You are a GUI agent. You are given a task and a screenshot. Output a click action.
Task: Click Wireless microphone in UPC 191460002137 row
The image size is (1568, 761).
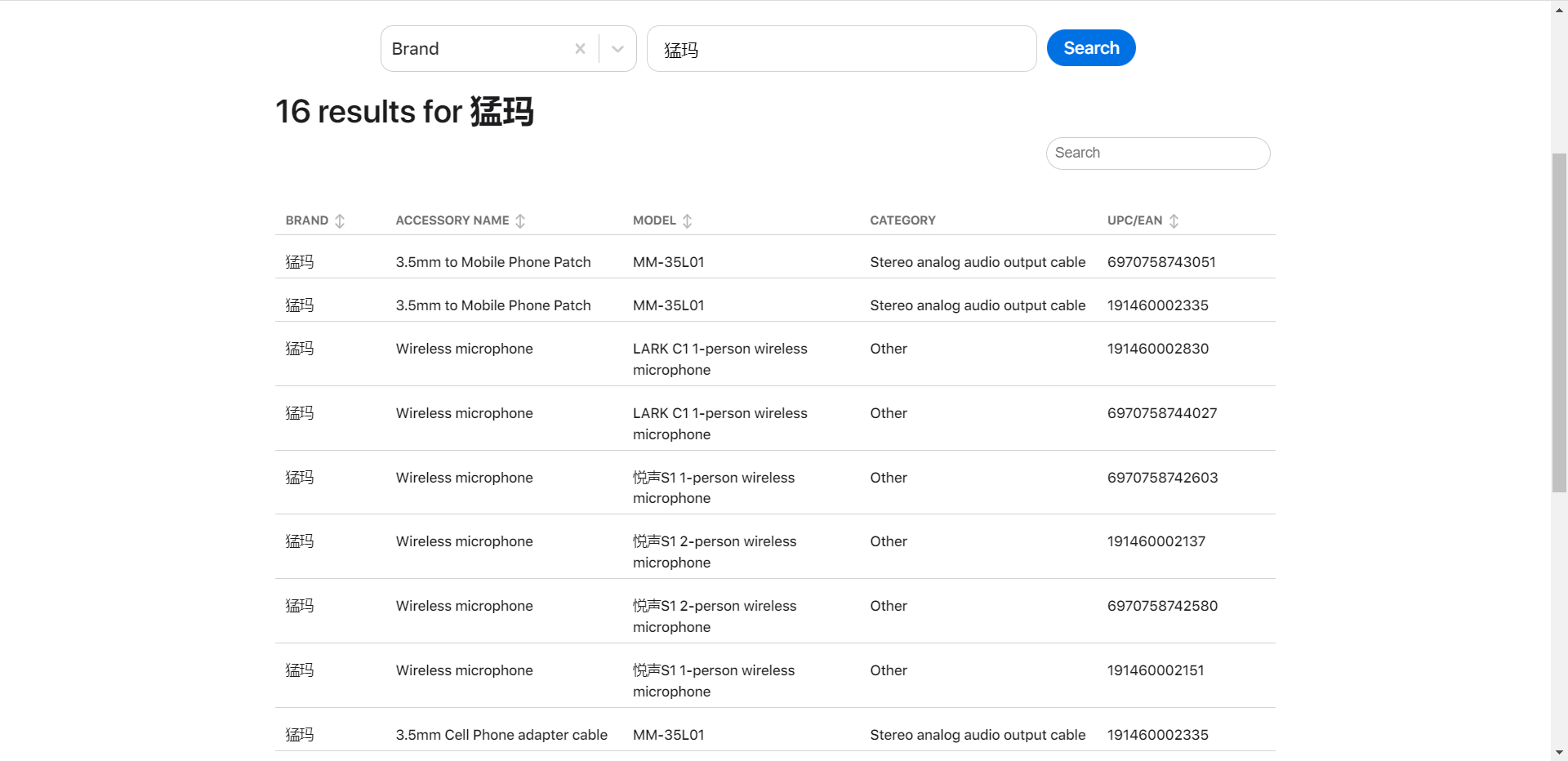[464, 541]
